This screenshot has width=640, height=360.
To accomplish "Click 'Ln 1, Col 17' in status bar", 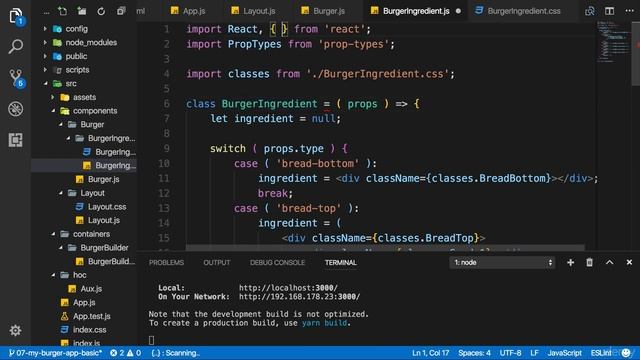I will tap(431, 353).
